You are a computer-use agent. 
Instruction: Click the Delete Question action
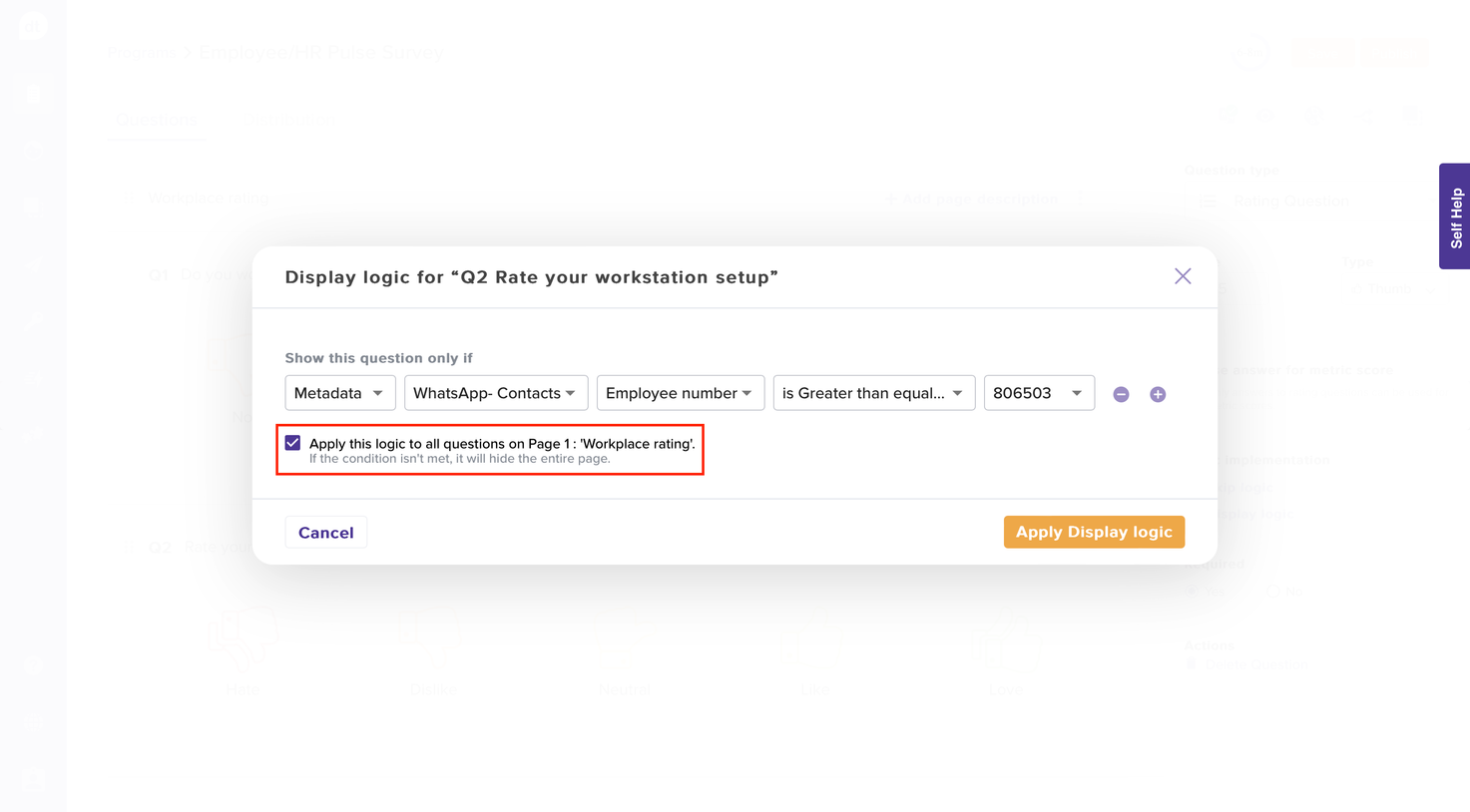point(1254,664)
